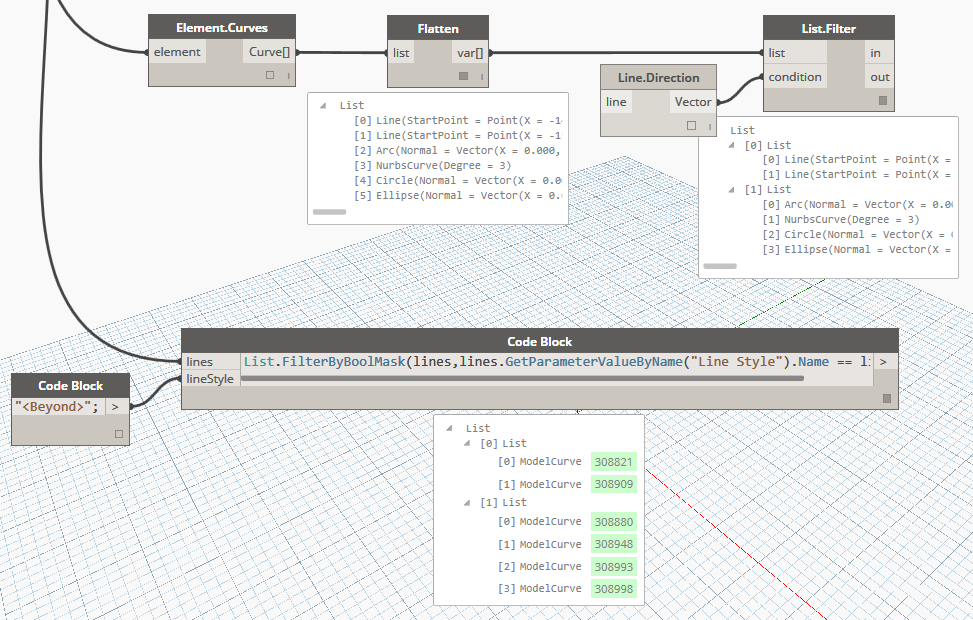Image resolution: width=973 pixels, height=620 pixels.
Task: Collapse [0] List in the ModelCurve preview
Action: click(x=465, y=443)
